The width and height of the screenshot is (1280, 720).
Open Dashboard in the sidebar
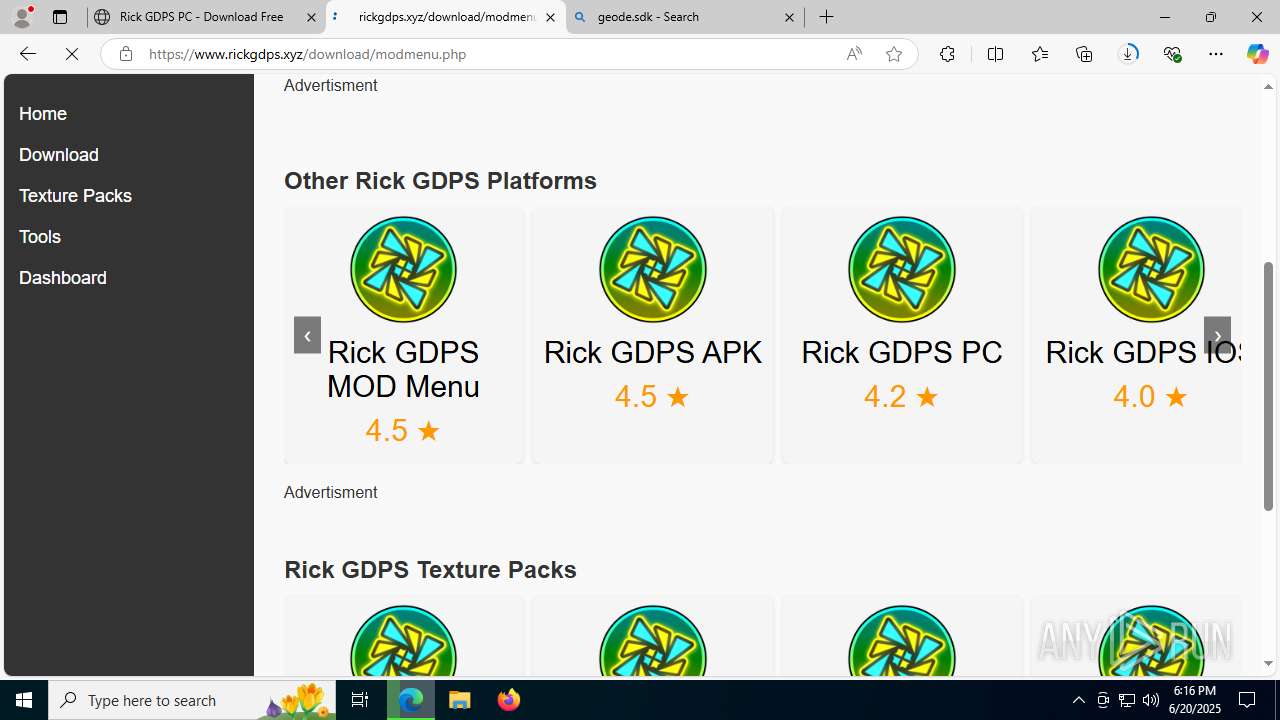(63, 278)
